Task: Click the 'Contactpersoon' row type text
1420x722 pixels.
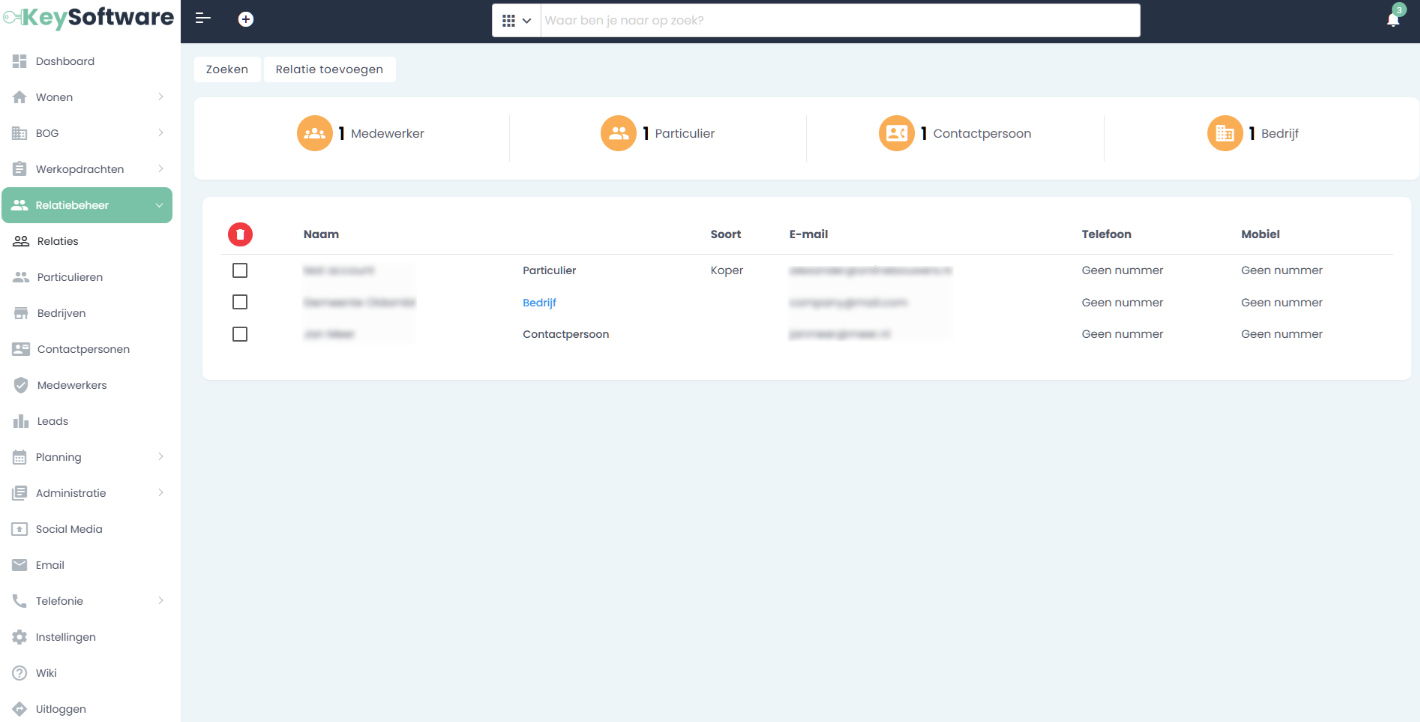Action: (x=566, y=334)
